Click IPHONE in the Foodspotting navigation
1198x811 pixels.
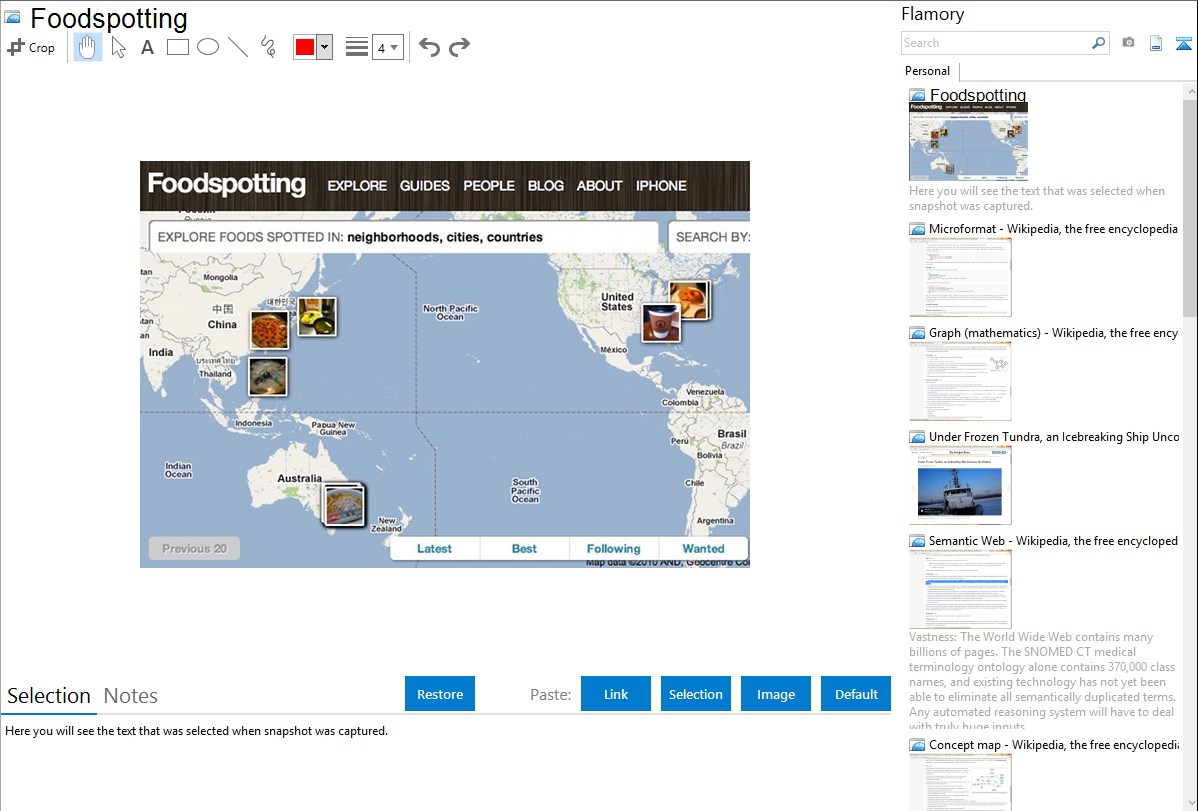coord(661,186)
